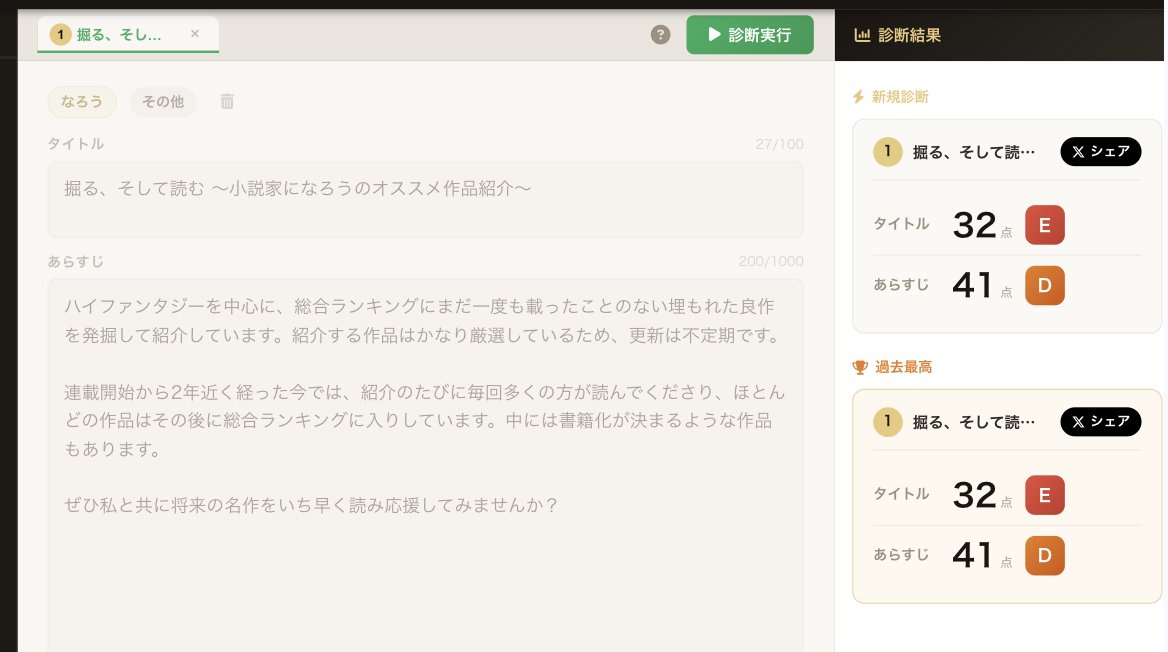Click the 200/1000 synopsis character counter
Screen dimensions: 1168x652
tap(771, 261)
